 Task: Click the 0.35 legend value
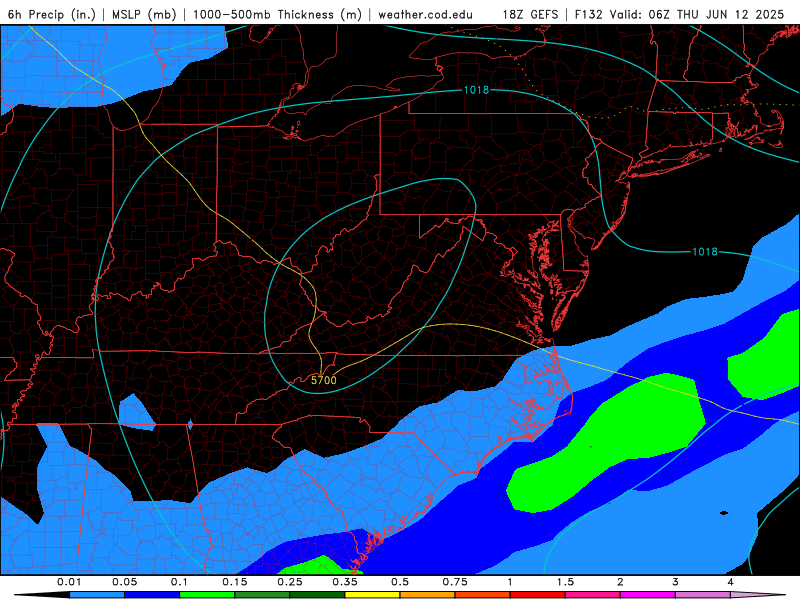click(345, 582)
